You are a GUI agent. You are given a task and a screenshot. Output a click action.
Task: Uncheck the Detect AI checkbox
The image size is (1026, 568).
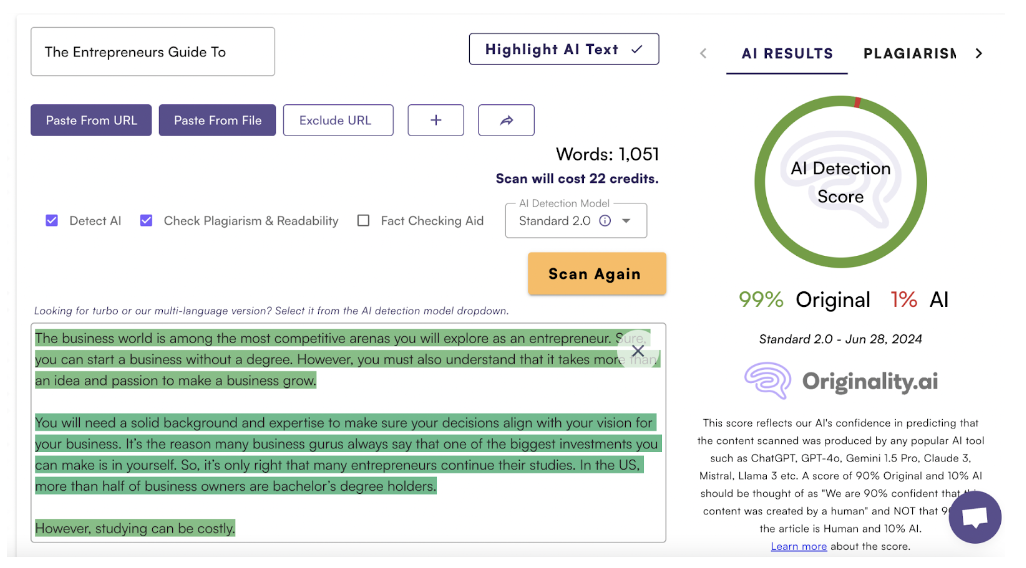[52, 221]
